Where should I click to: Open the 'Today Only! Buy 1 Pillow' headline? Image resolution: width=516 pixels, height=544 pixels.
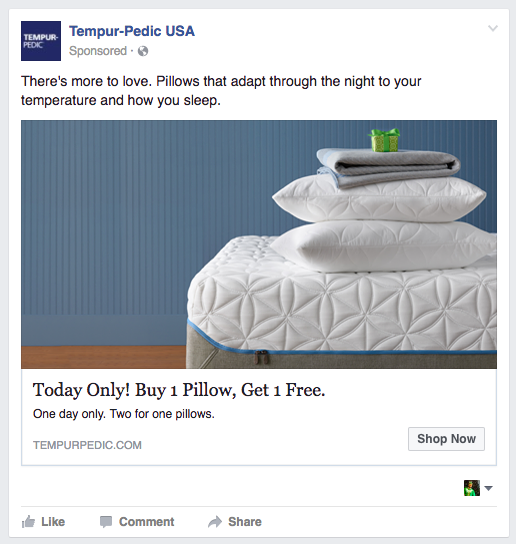click(179, 390)
